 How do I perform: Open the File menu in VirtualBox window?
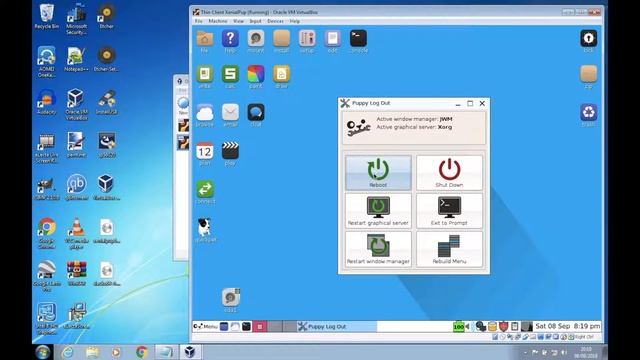[198, 21]
